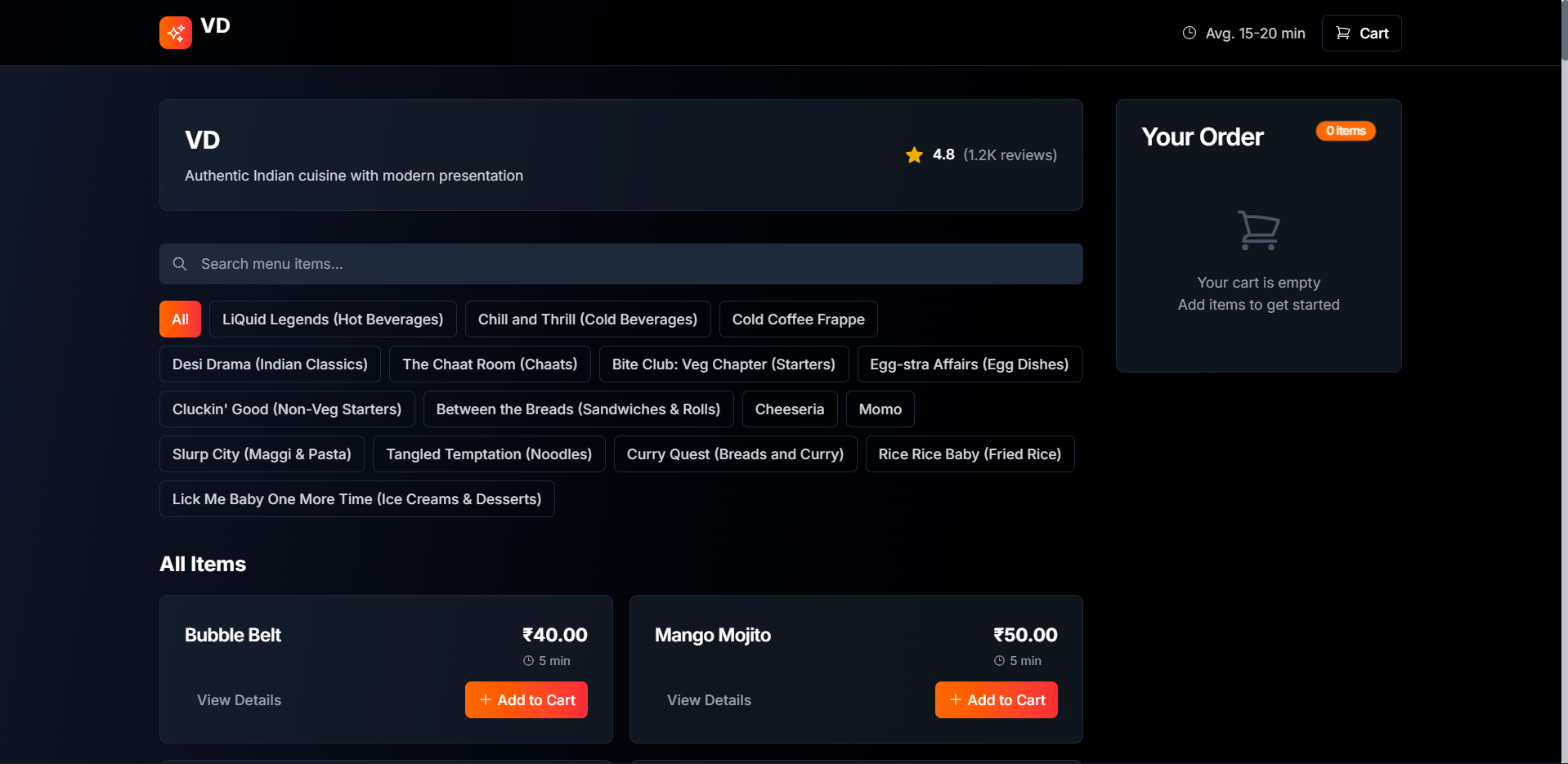Show The Chaat Room (Chaats) items
This screenshot has width=1568, height=764.
pyautogui.click(x=490, y=364)
